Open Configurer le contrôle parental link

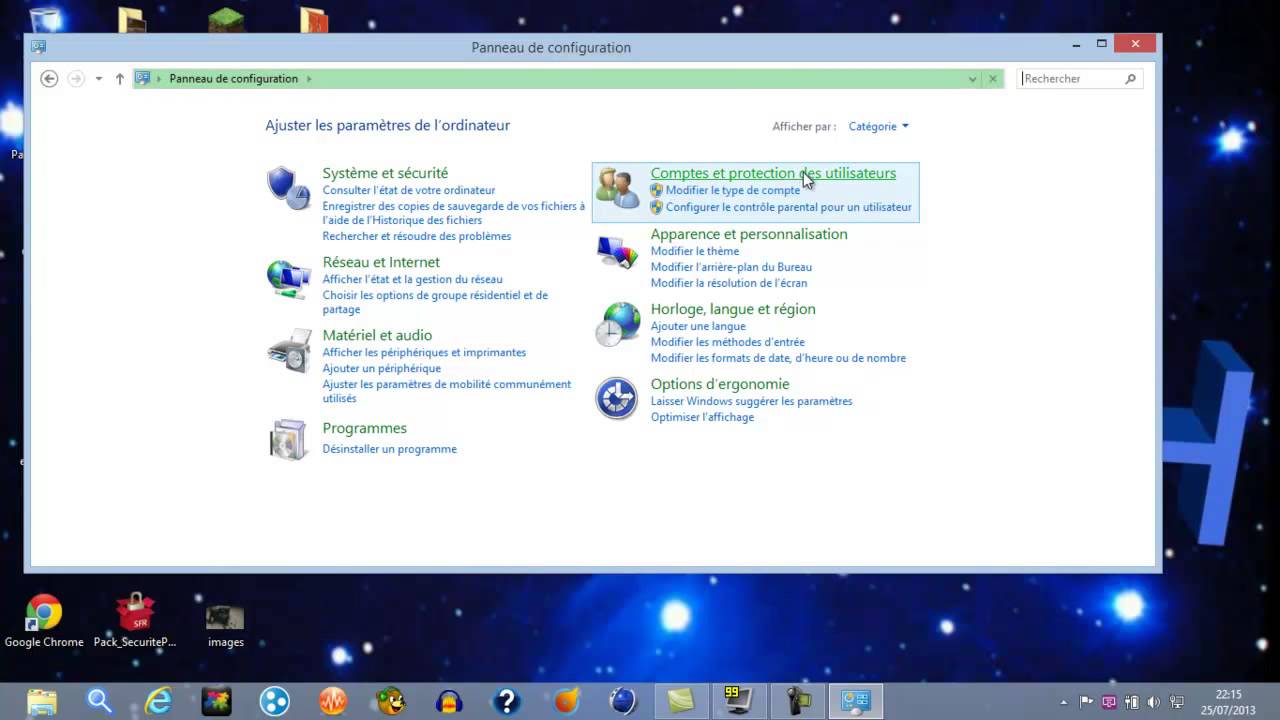(789, 207)
